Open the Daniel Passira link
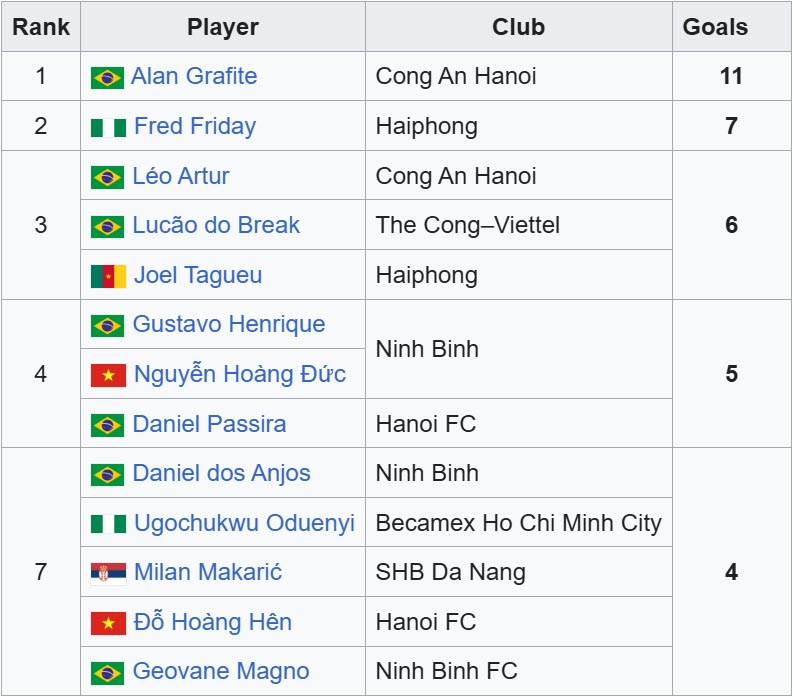794x697 pixels. tap(209, 424)
